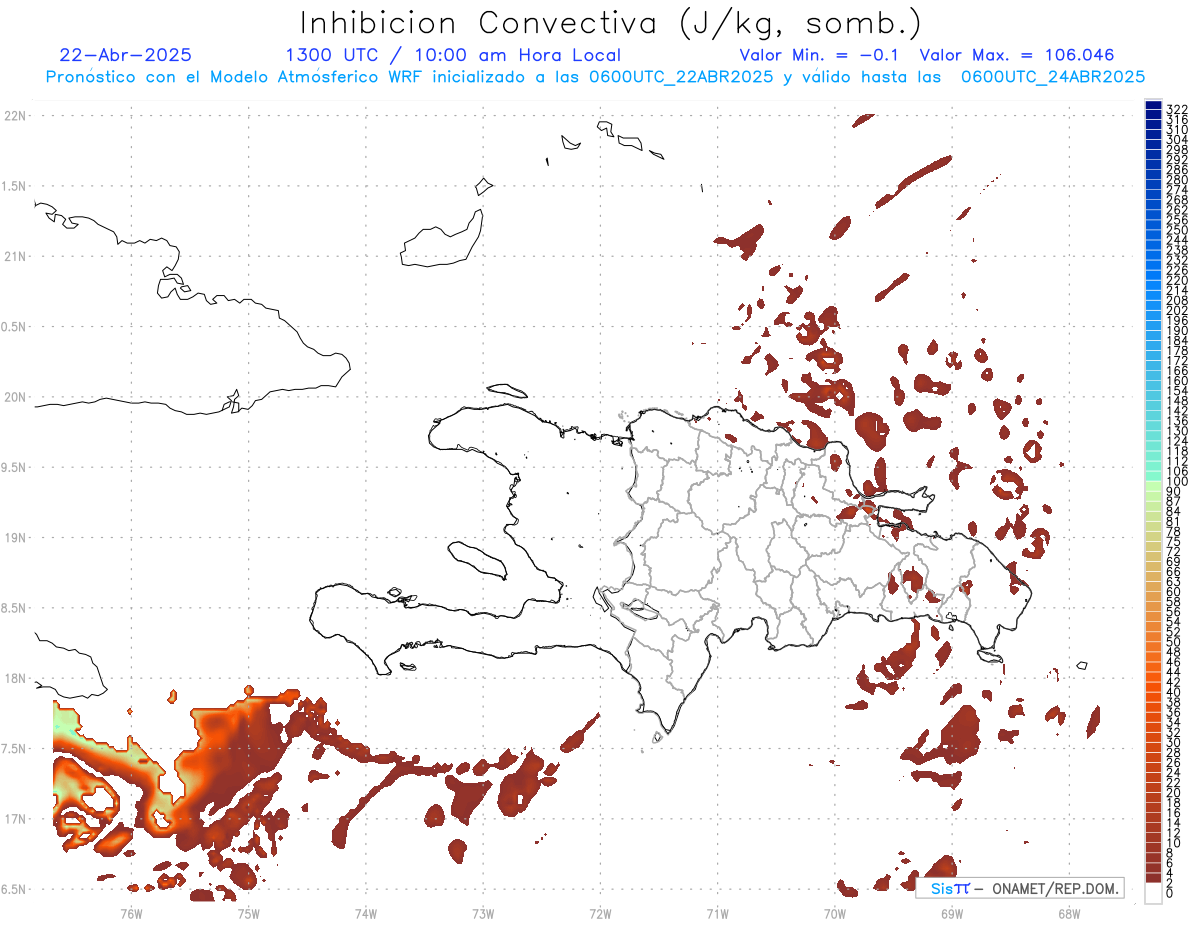Click the 'Valor Max. = 106.046' readout
This screenshot has width=1200, height=927.
(x=1017, y=55)
